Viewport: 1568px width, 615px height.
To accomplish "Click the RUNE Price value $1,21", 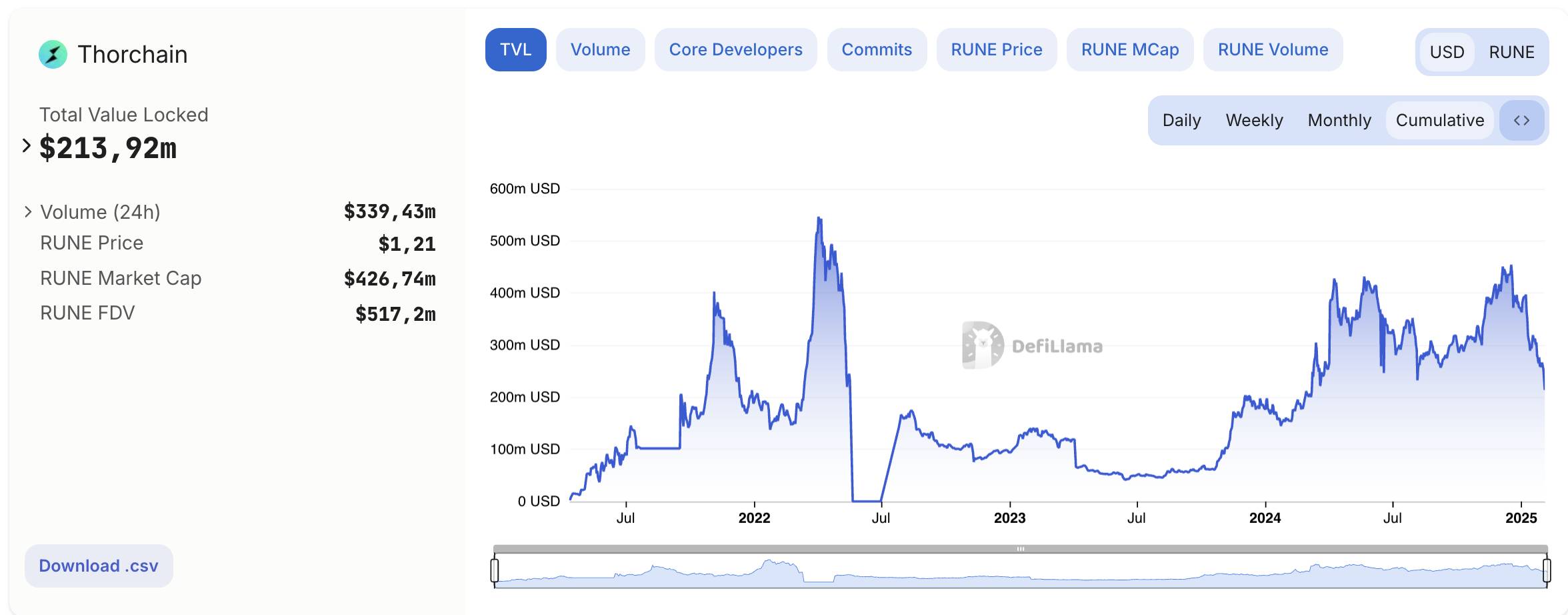I will coord(407,244).
